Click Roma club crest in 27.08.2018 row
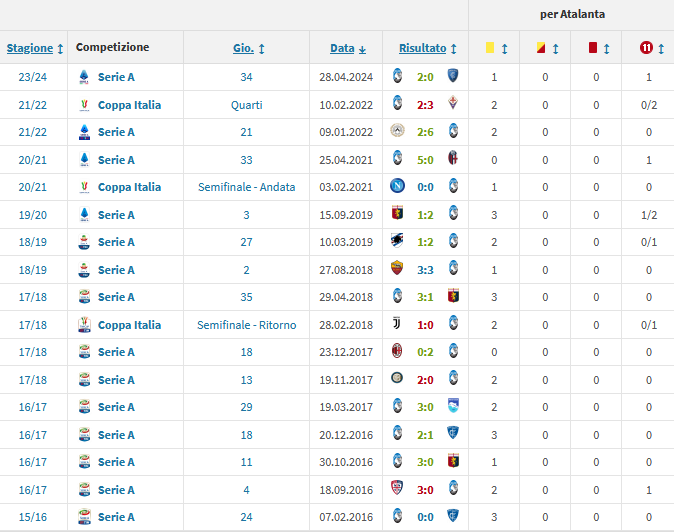This screenshot has width=674, height=532. pos(398,270)
